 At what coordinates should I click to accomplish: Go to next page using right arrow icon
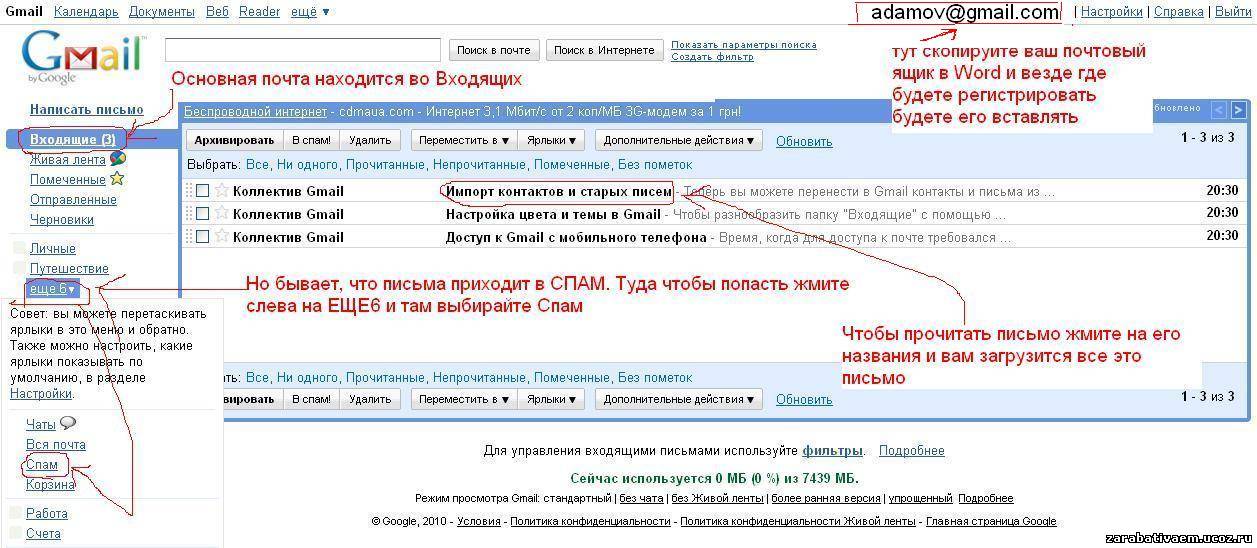click(x=1238, y=110)
